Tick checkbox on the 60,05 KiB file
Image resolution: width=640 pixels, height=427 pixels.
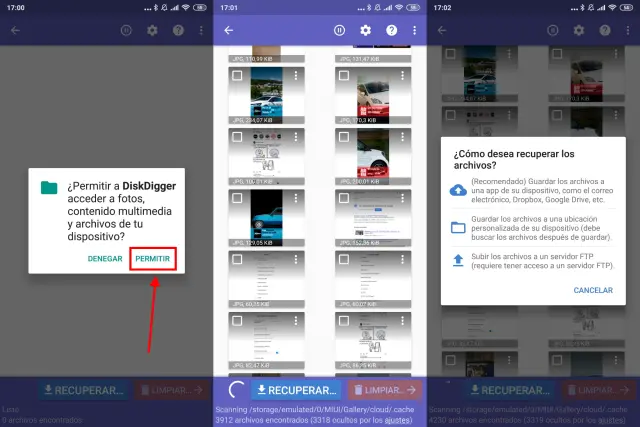pos(236,259)
